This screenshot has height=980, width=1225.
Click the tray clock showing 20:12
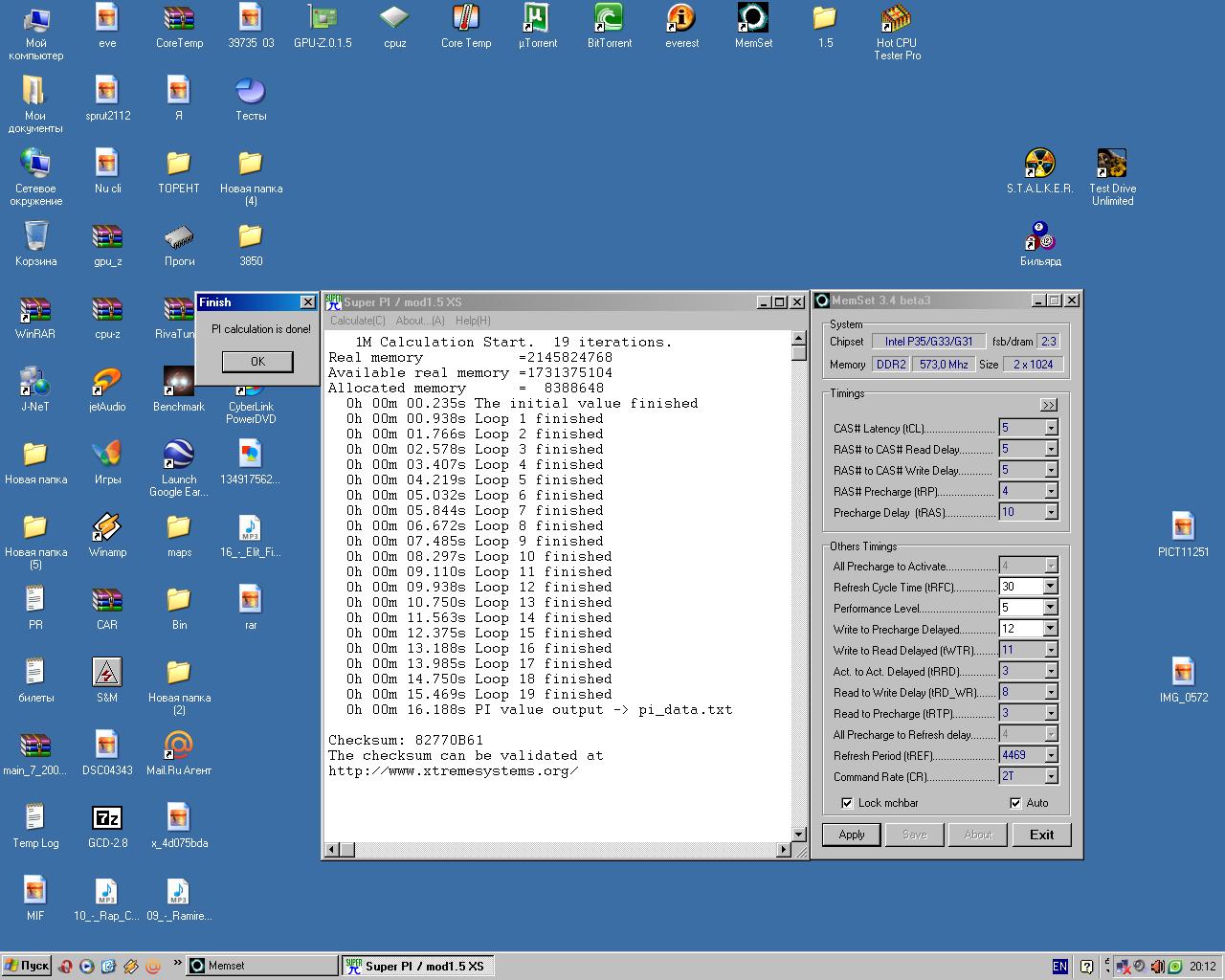(1202, 967)
